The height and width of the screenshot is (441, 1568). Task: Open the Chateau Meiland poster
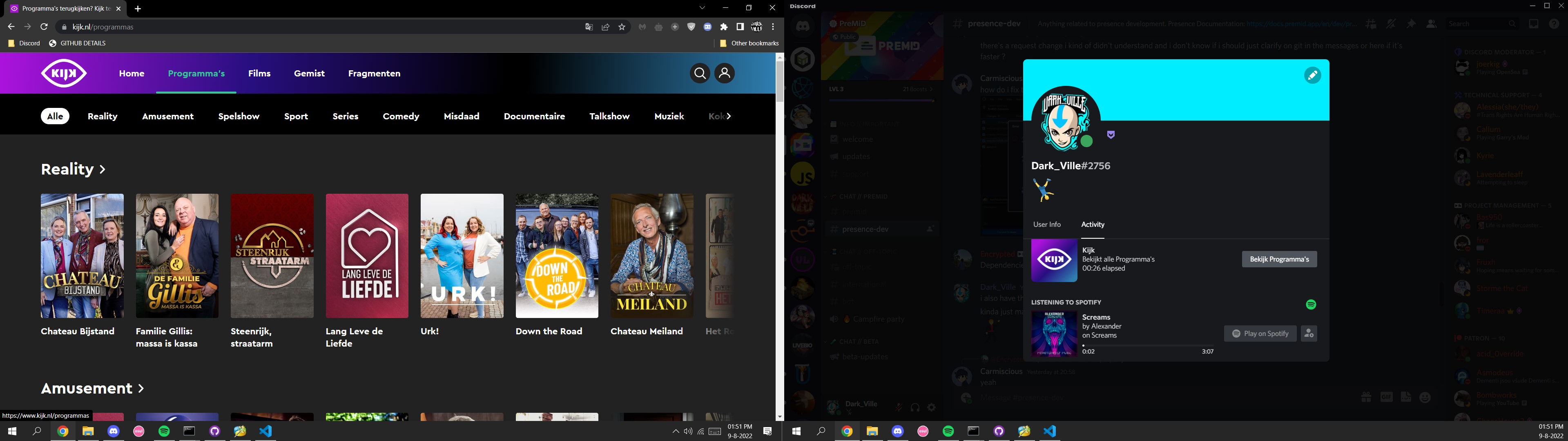click(652, 256)
